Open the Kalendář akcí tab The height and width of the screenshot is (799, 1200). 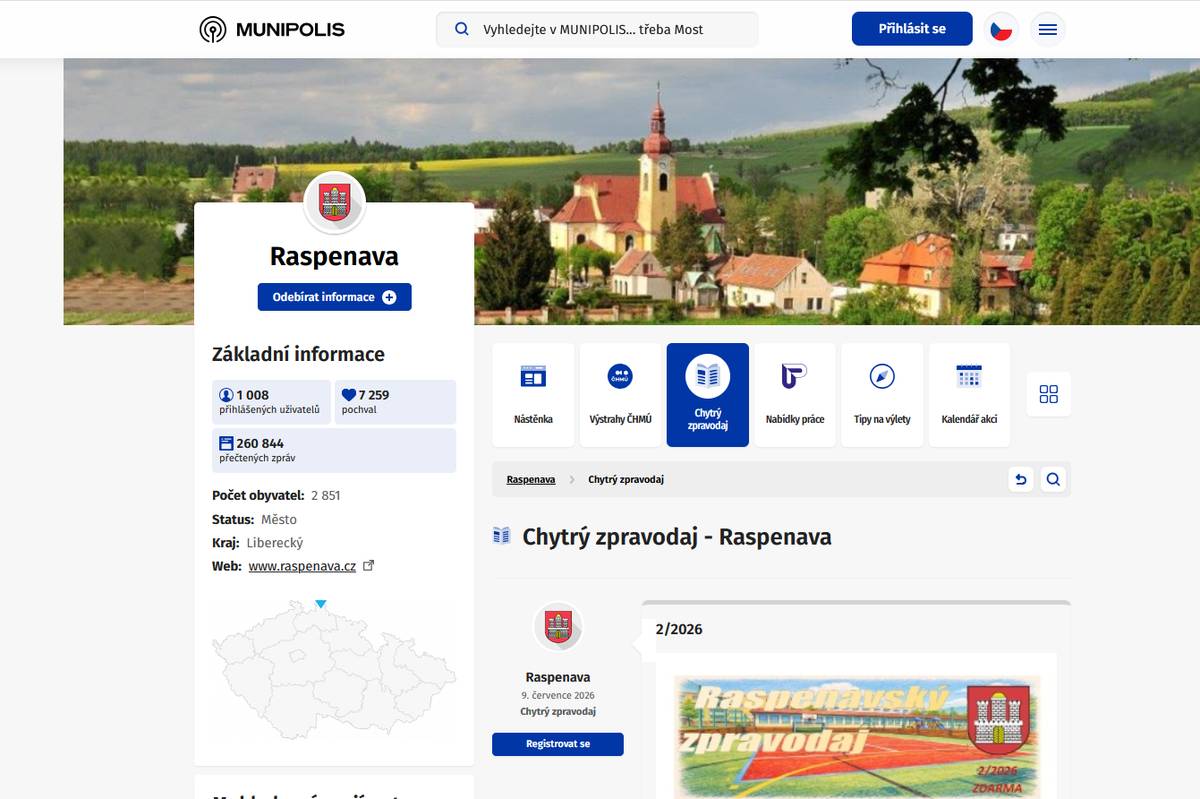[969, 395]
